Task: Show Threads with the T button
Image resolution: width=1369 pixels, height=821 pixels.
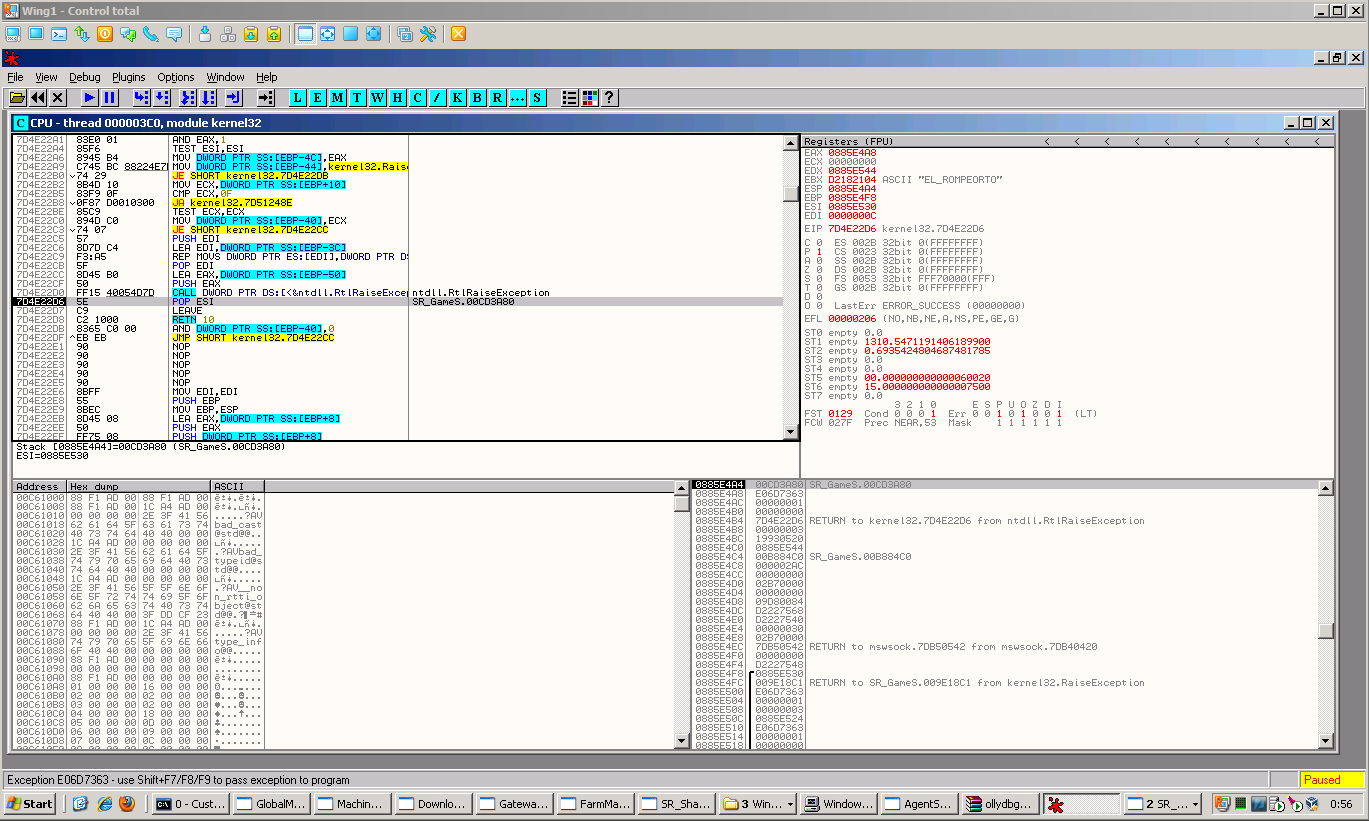Action: click(358, 97)
